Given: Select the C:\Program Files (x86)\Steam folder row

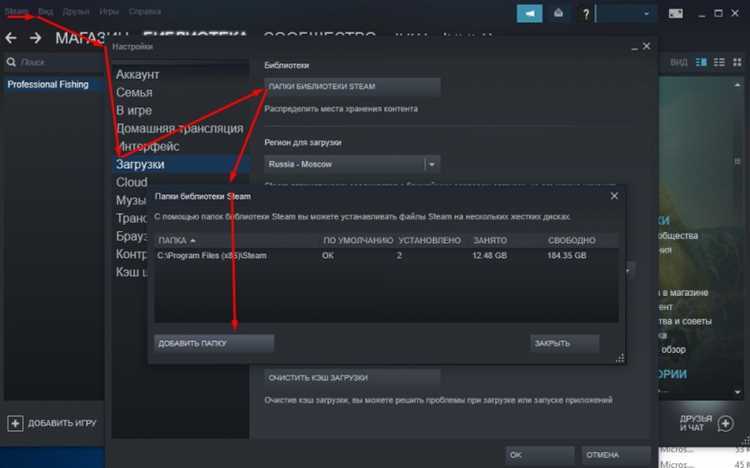Looking at the screenshot, I should tap(386, 256).
